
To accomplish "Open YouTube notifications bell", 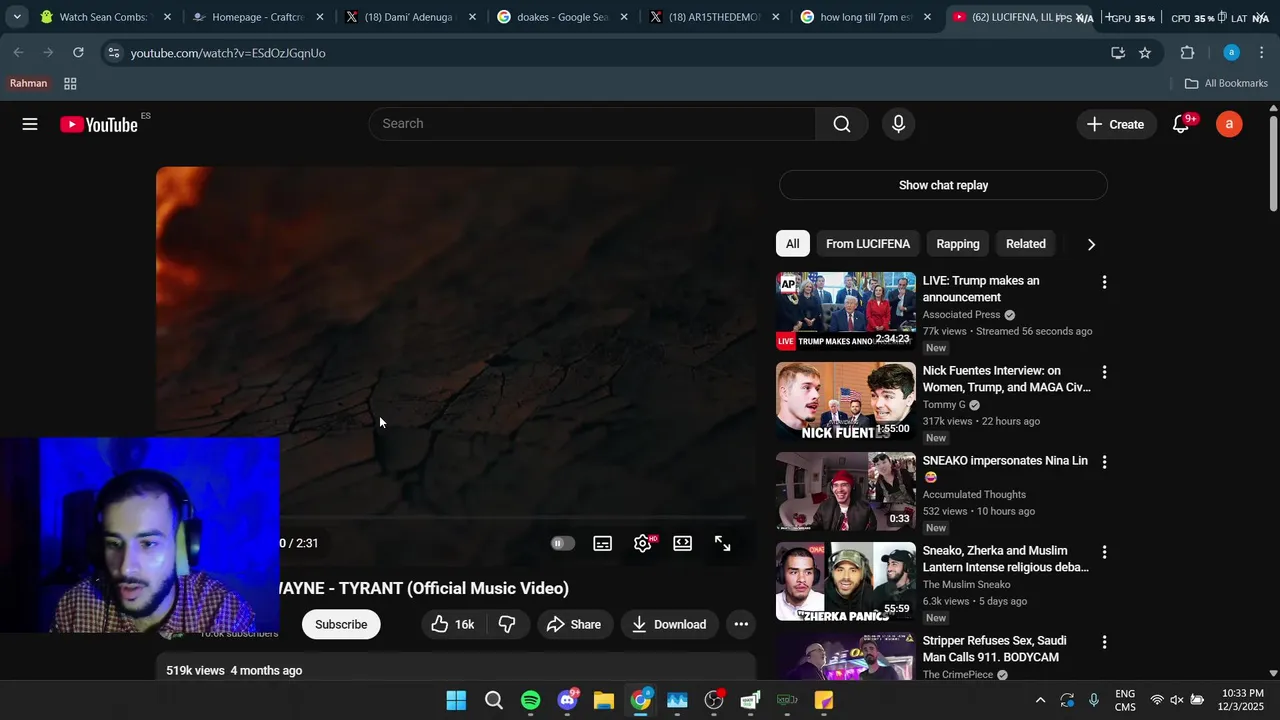I will [x=1182, y=124].
